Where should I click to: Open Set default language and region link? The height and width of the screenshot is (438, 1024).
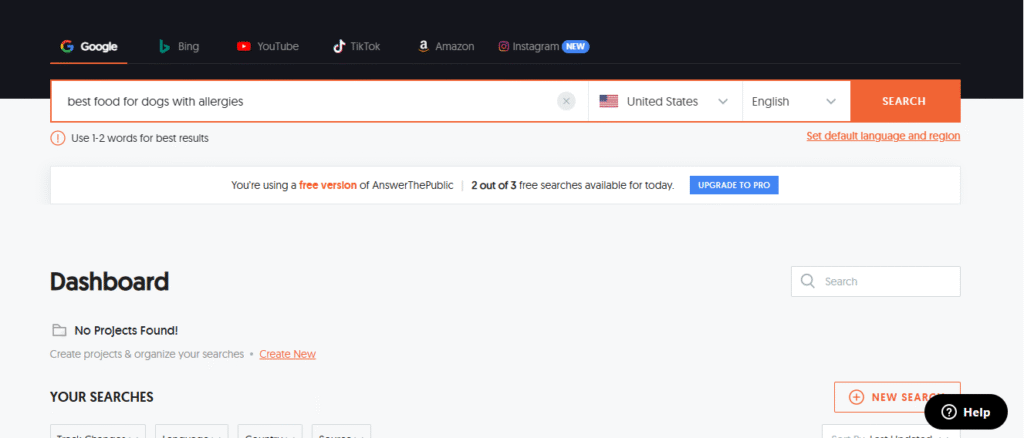point(883,136)
